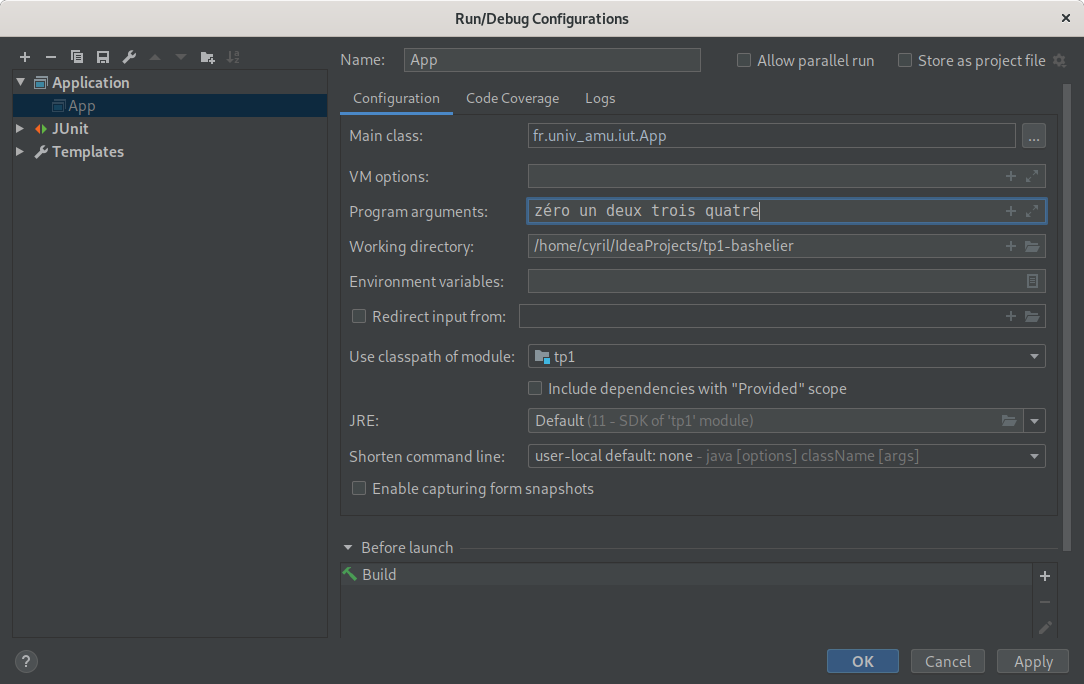
Task: Select the App configuration in tree
Action: coord(170,106)
